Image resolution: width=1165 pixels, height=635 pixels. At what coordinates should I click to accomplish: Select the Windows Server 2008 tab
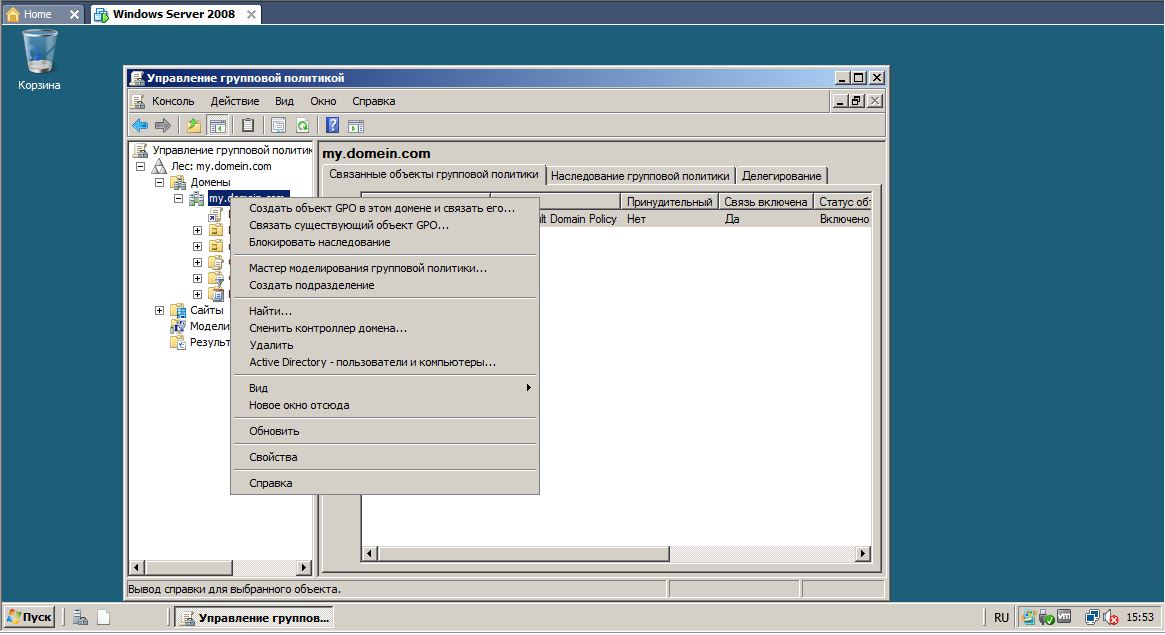click(176, 14)
